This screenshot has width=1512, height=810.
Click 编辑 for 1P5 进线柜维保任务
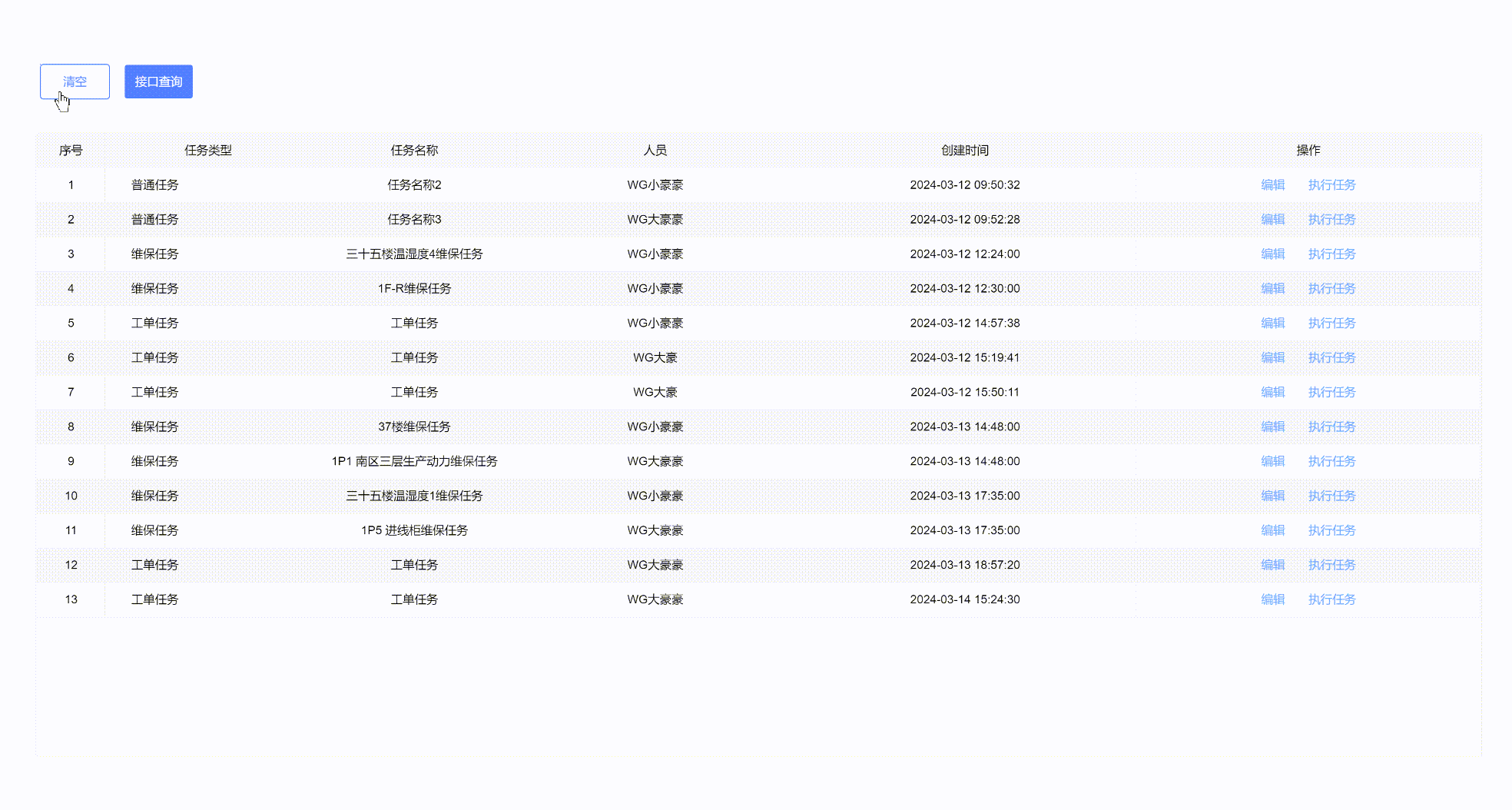coord(1272,530)
